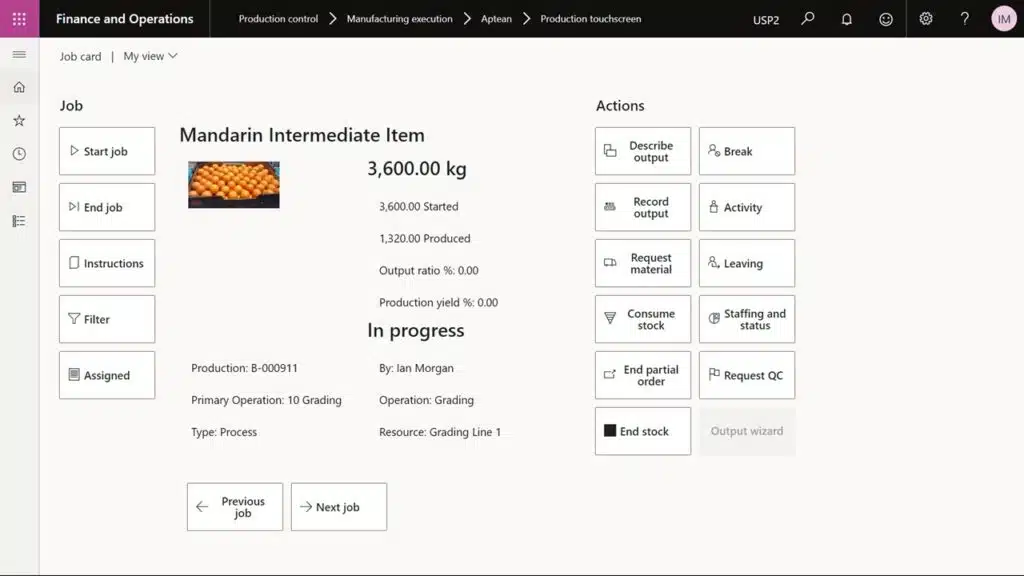1024x576 pixels.
Task: Click the mandarin product thumbnail
Action: point(233,184)
